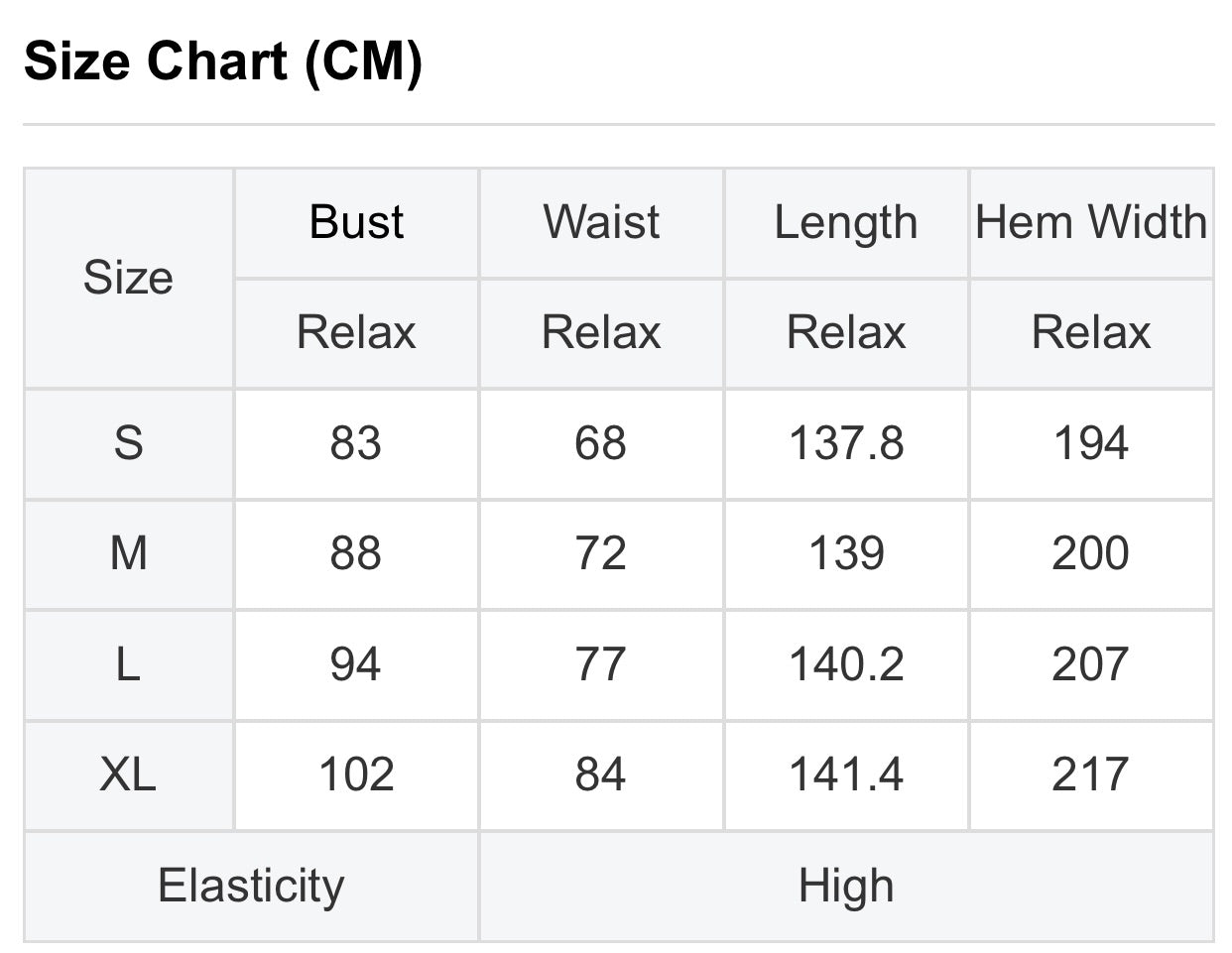Click the L size row label
1232x953 pixels.
pyautogui.click(x=128, y=664)
